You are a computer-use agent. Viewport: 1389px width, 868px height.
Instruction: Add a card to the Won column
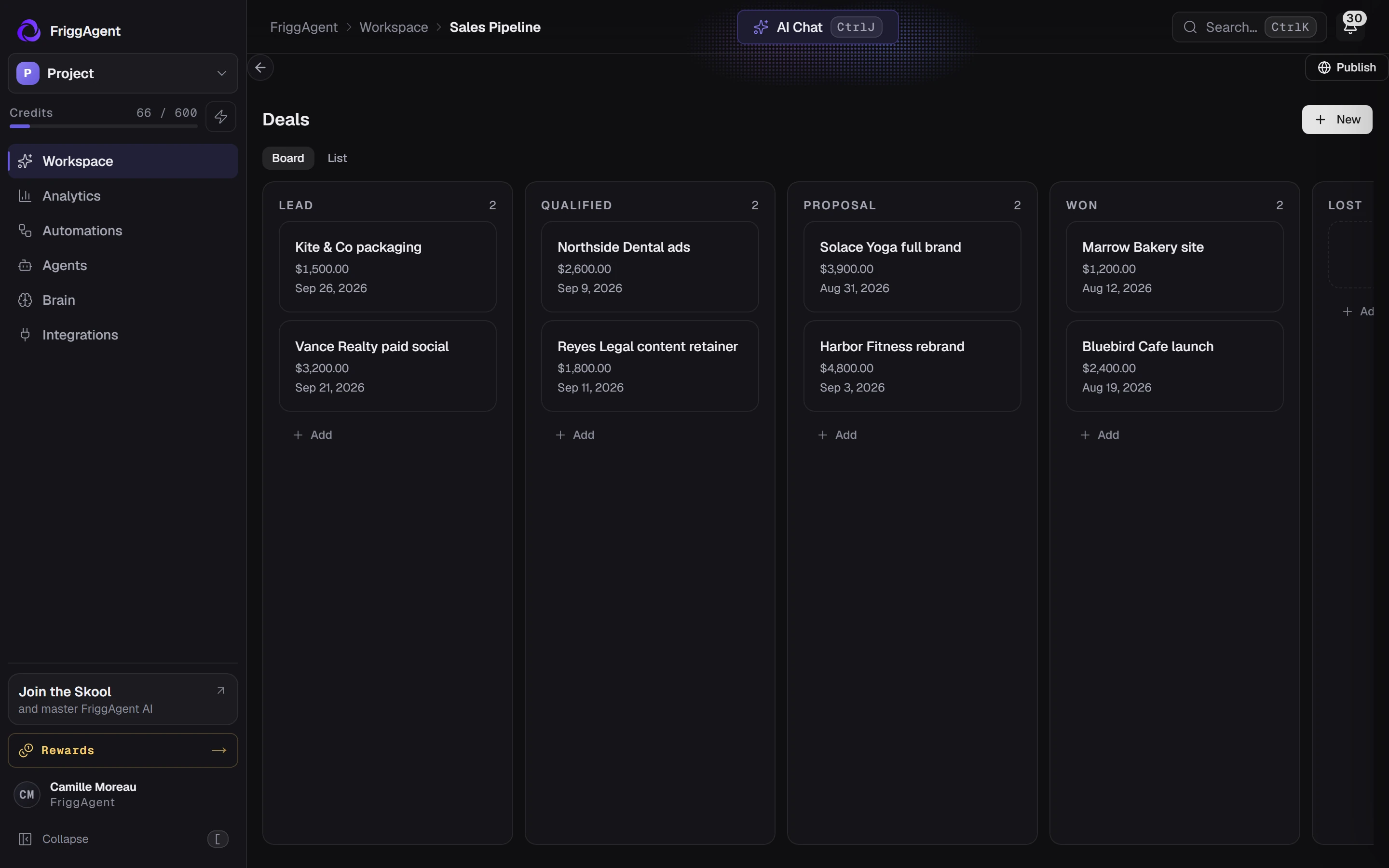[1100, 435]
